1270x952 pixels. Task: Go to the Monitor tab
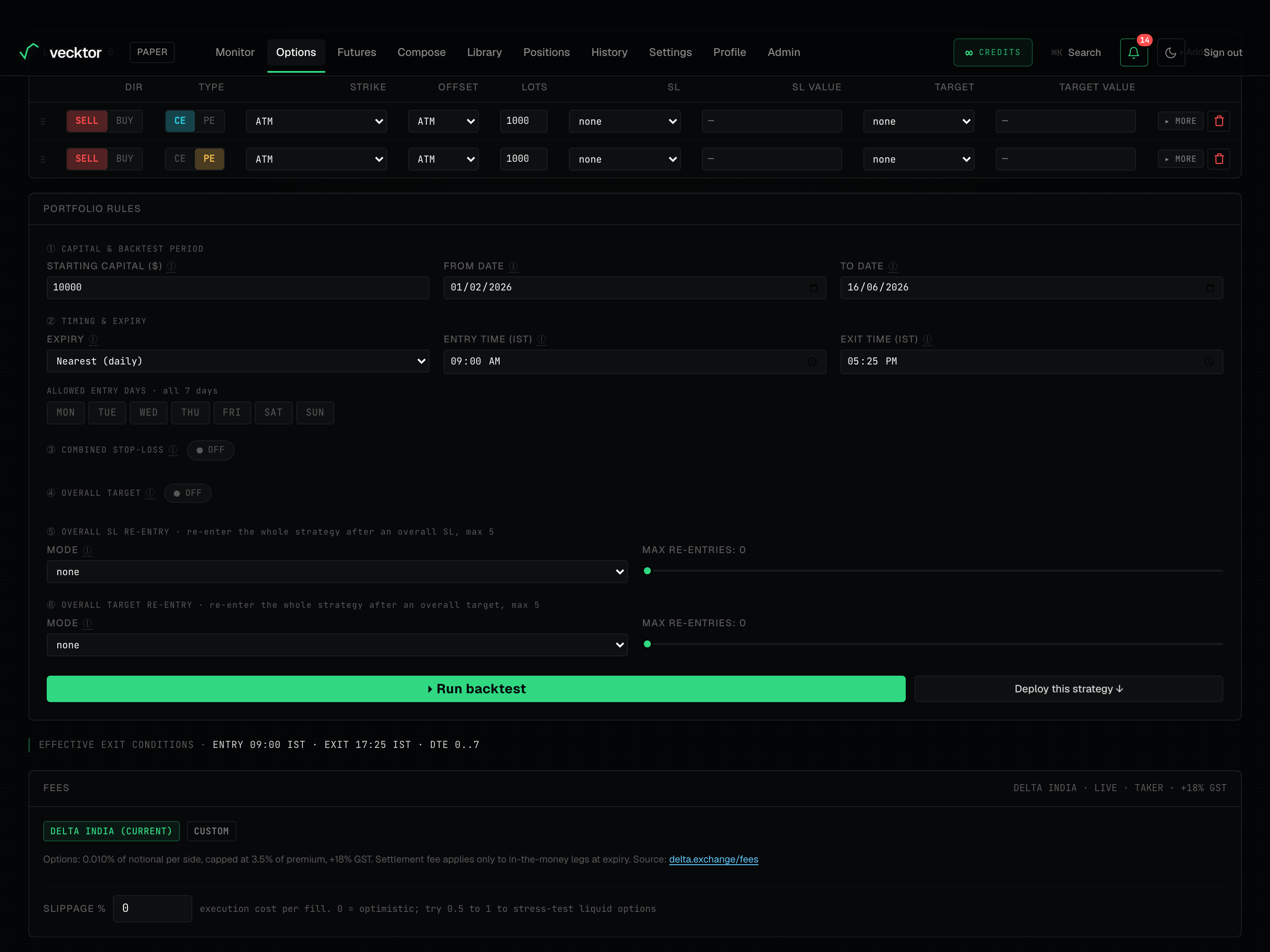click(x=235, y=52)
